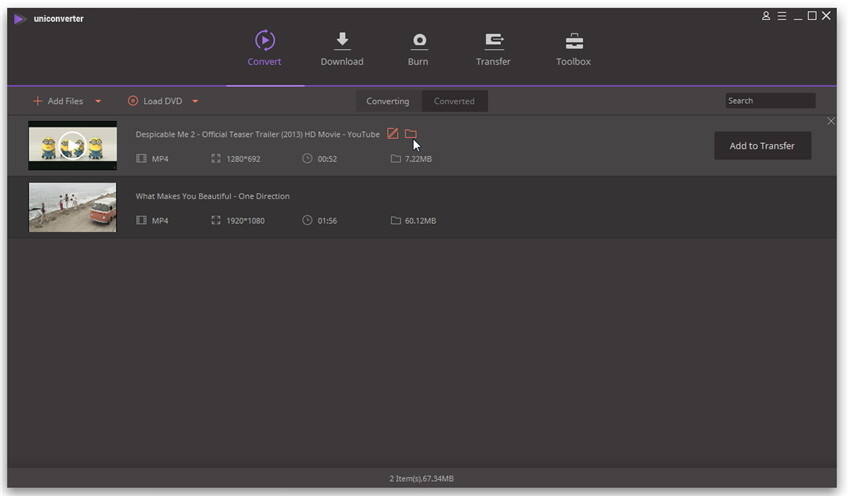Image resolution: width=850 pixels, height=496 pixels.
Task: Maximize the uniconverter window
Action: coord(812,16)
